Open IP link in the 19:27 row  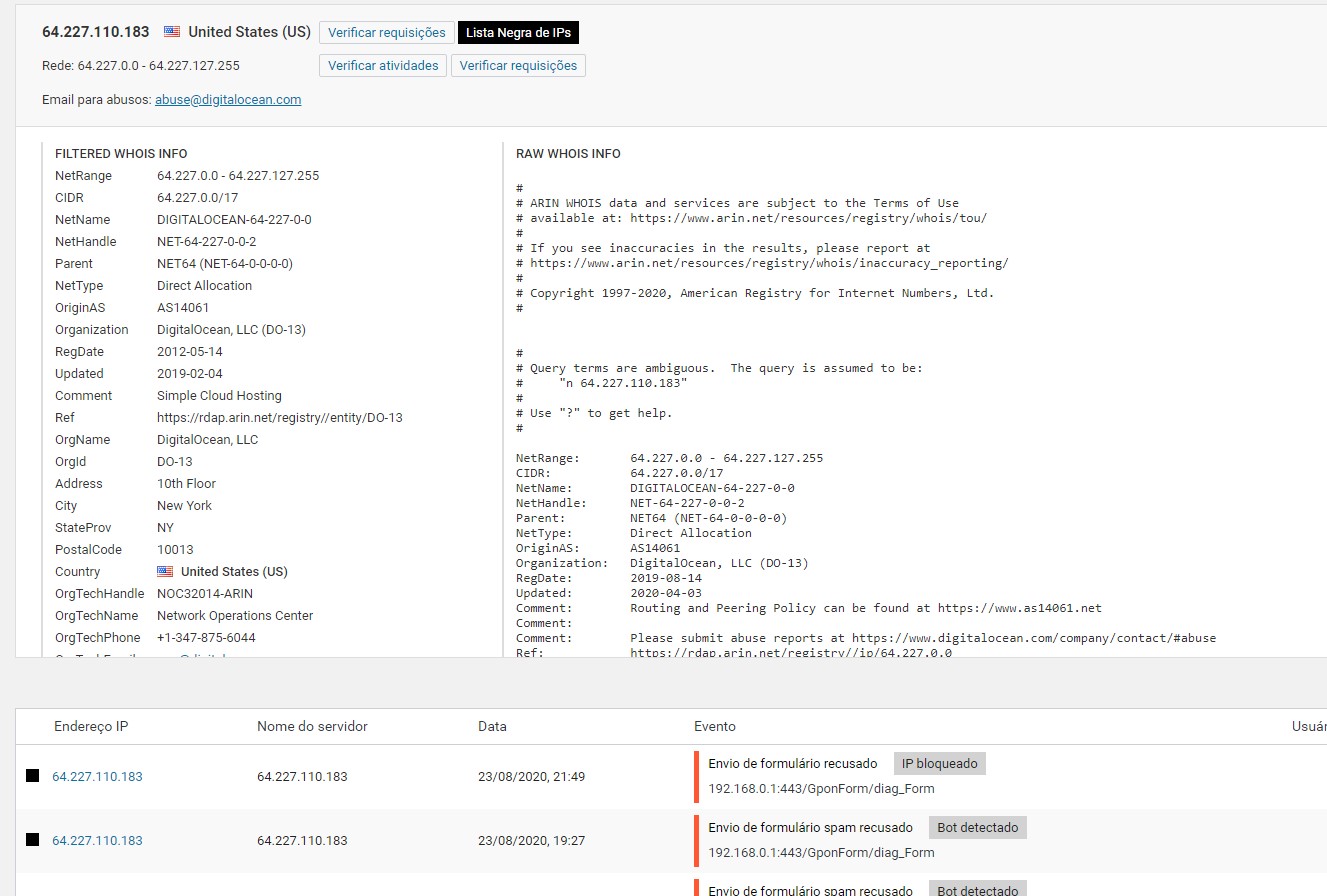click(x=97, y=841)
